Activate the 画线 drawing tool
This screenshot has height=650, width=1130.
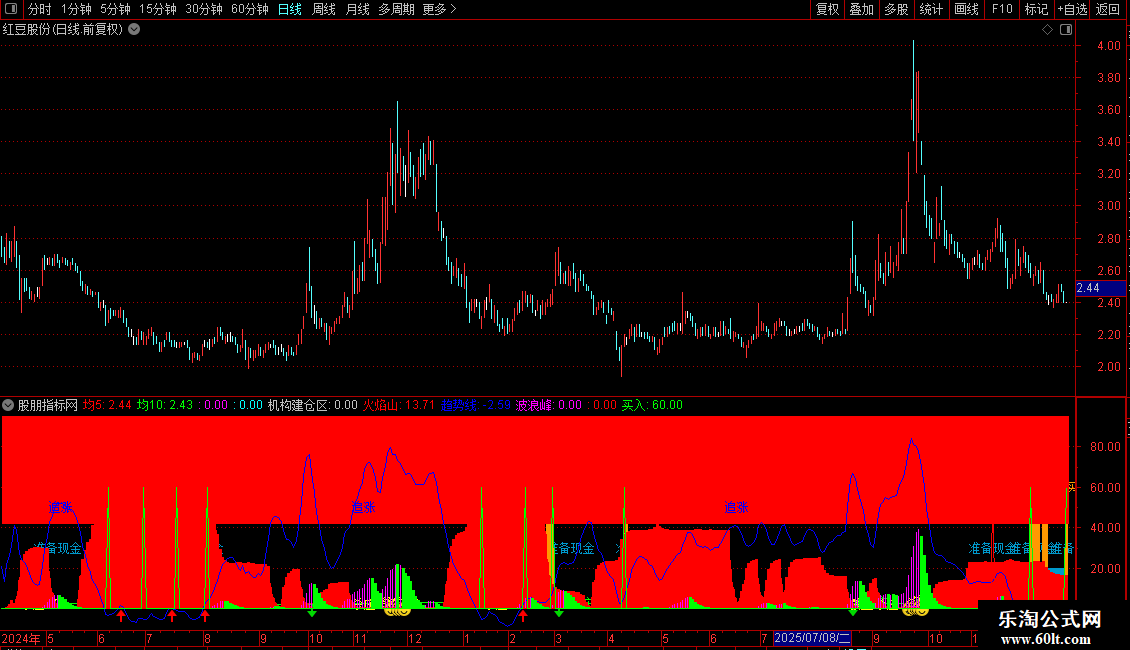pos(966,9)
